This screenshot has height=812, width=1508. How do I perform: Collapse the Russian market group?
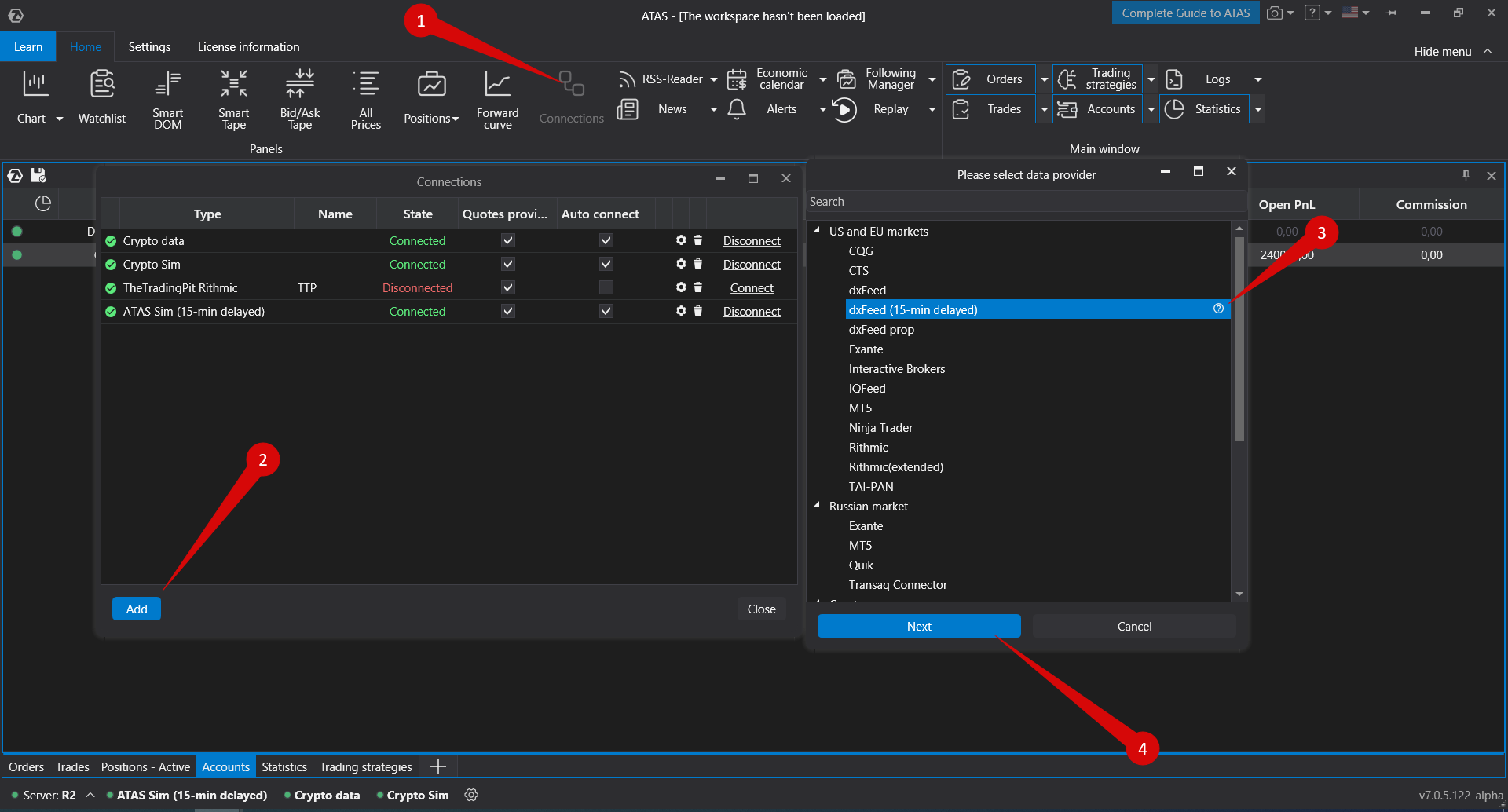(x=817, y=506)
